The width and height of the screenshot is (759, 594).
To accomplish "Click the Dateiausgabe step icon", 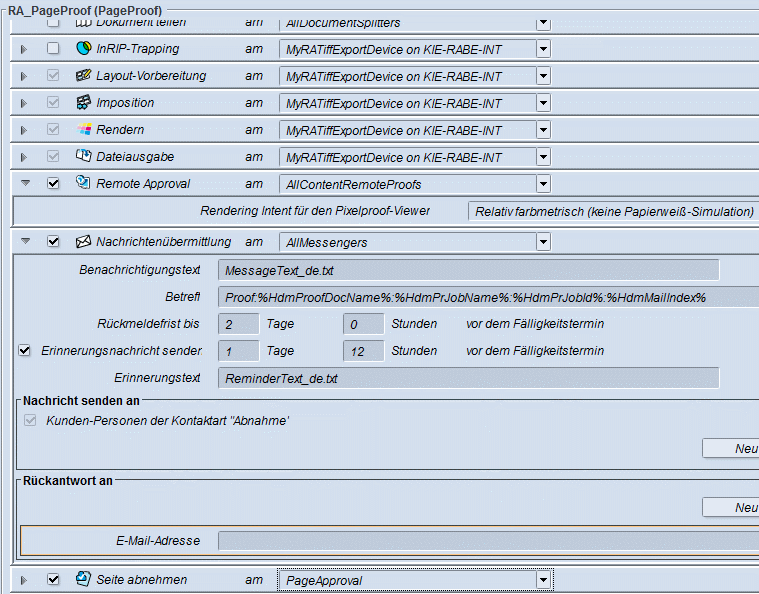I will pyautogui.click(x=83, y=156).
